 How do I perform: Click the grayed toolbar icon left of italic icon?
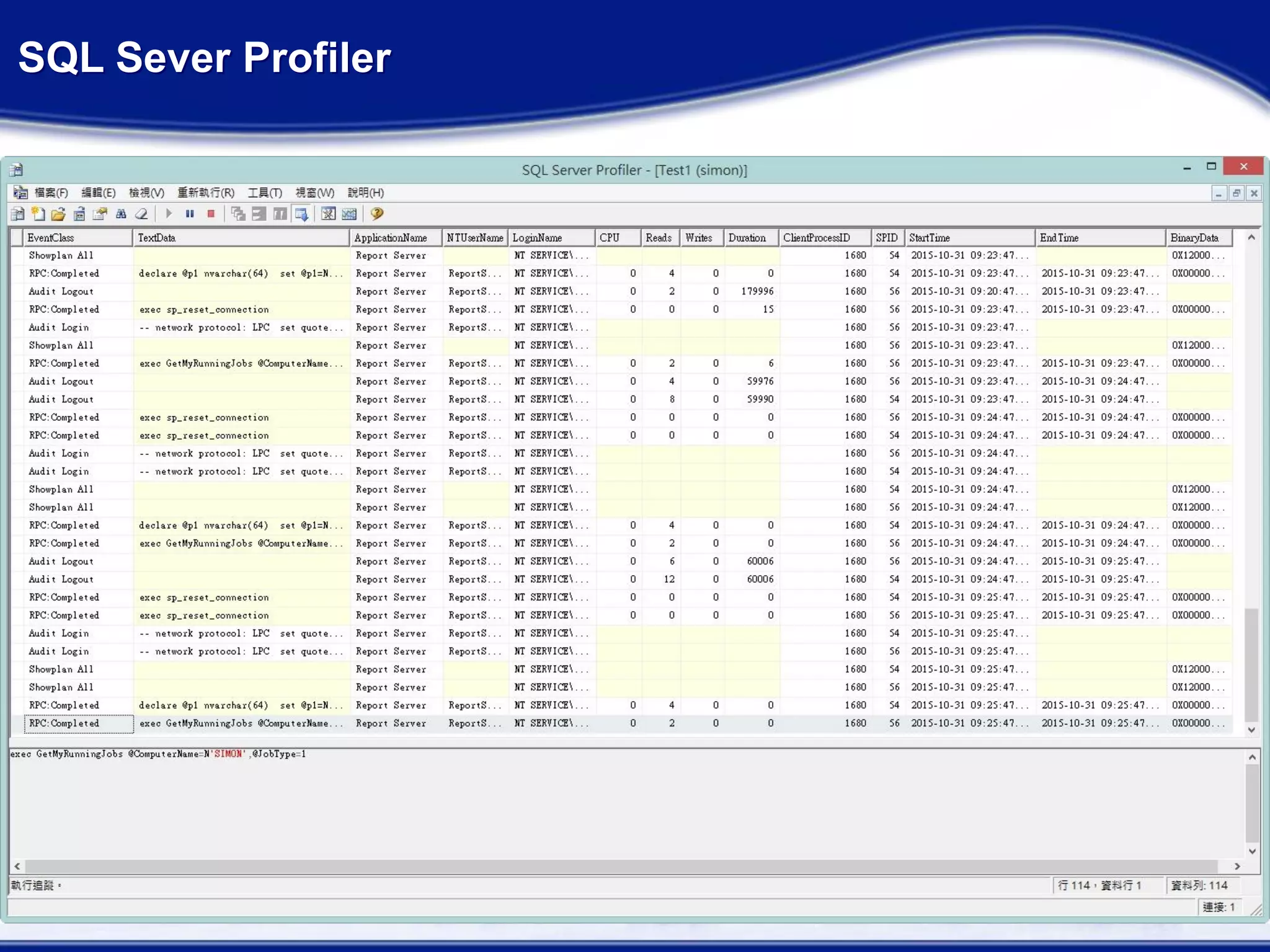(259, 214)
